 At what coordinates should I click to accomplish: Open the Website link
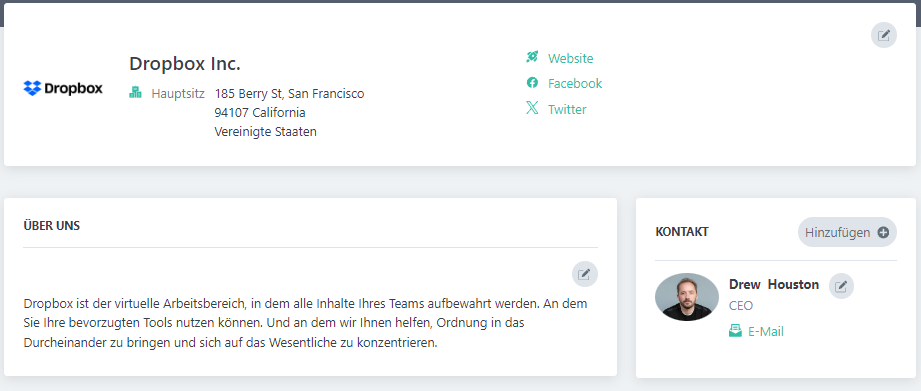(x=570, y=58)
